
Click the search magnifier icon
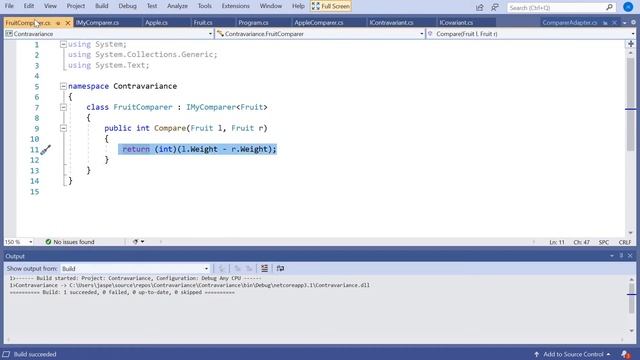tap(609, 7)
